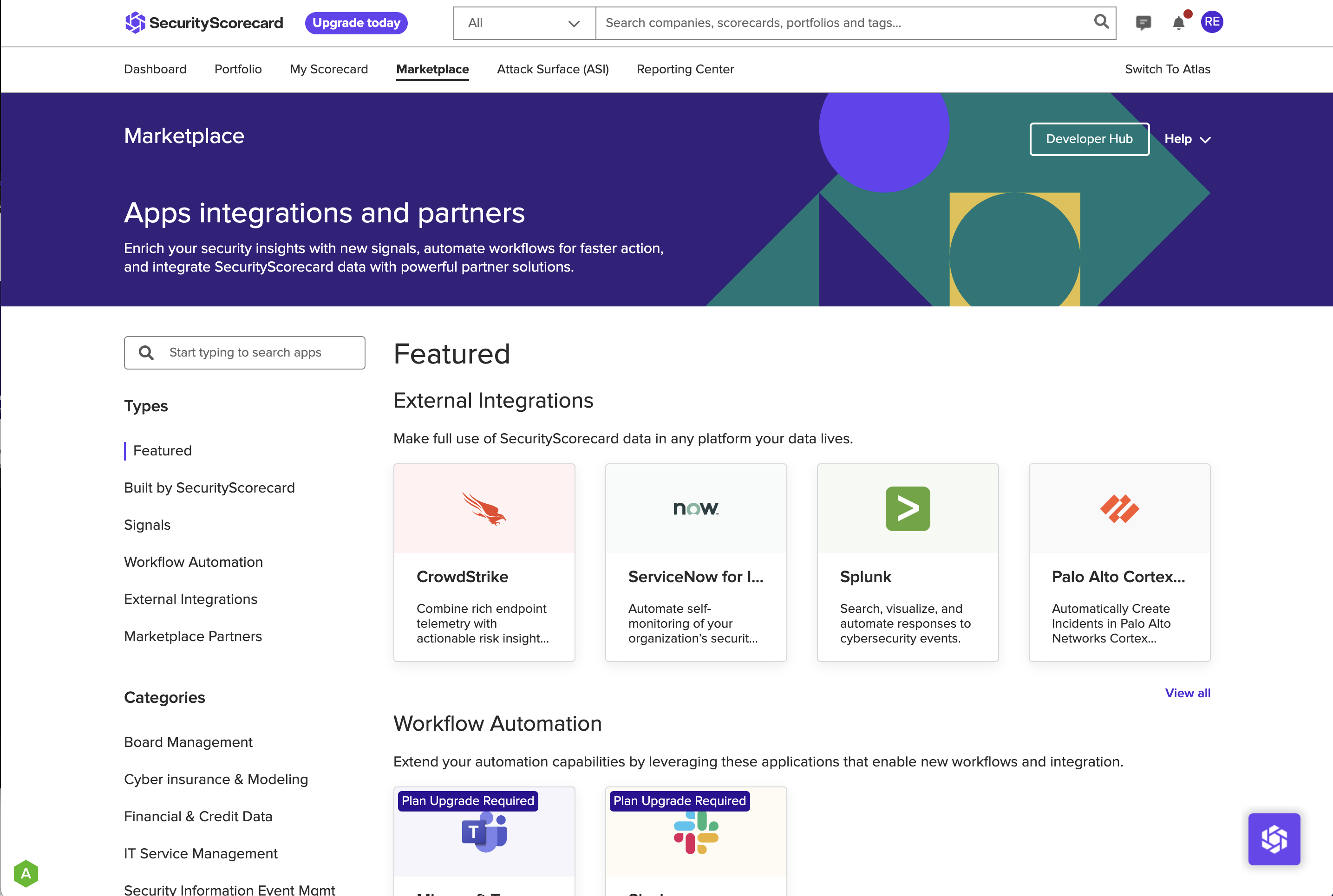The image size is (1333, 896).
Task: Open the CrowdStrike integration card
Action: click(x=484, y=563)
